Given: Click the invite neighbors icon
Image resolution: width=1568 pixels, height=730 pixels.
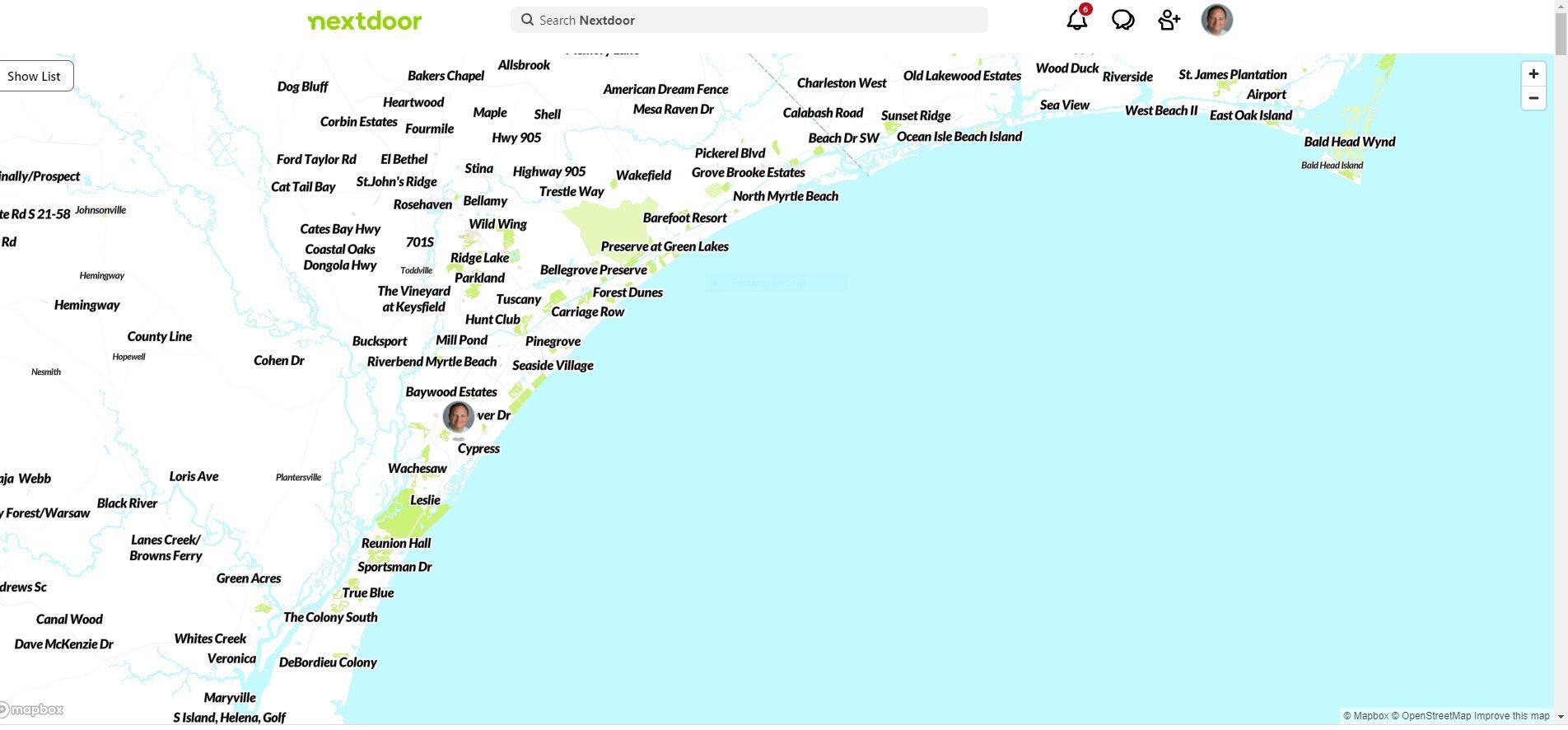Looking at the screenshot, I should pyautogui.click(x=1169, y=20).
